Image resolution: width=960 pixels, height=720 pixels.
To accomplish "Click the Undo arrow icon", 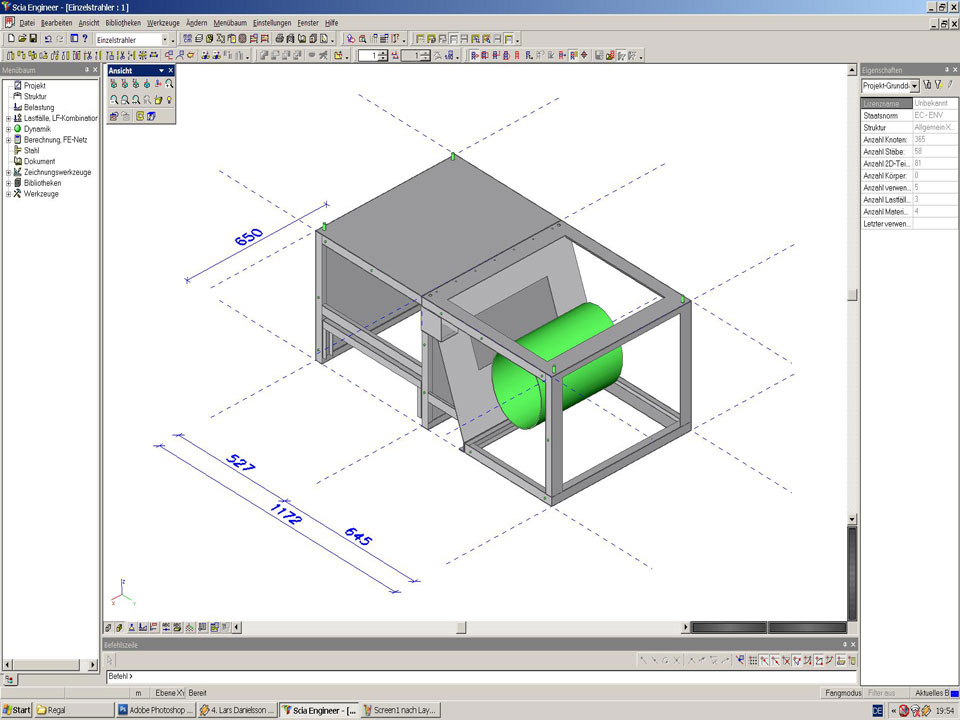I will point(47,39).
